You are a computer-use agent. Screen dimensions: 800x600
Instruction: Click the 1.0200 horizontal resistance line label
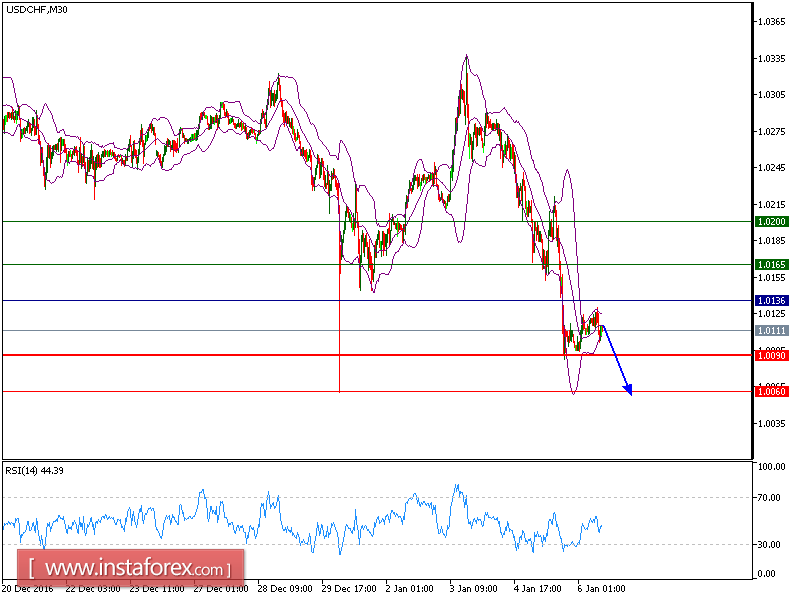pyautogui.click(x=770, y=220)
